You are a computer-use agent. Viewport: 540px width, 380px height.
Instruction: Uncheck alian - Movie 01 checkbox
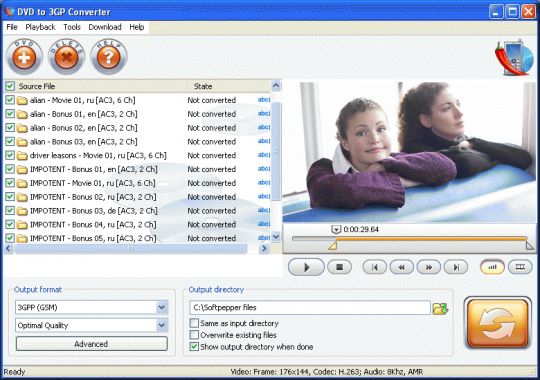pyautogui.click(x=10, y=100)
